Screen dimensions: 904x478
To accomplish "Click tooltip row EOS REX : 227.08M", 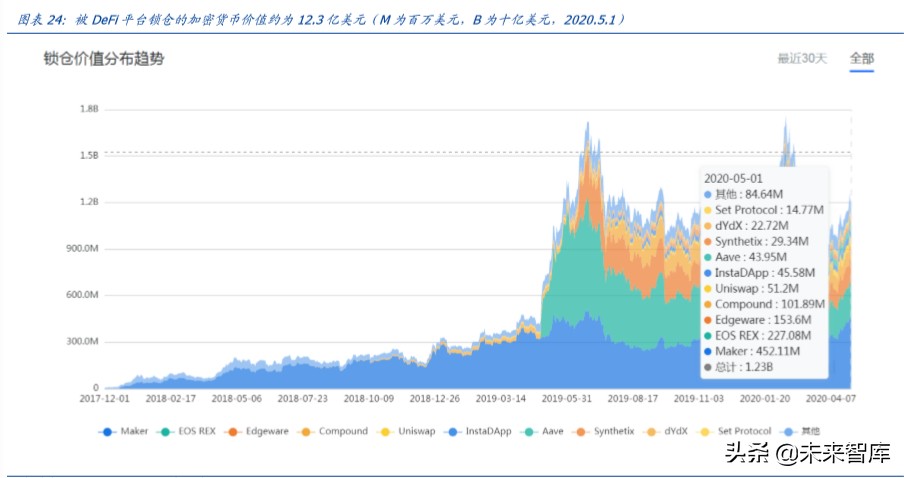I will (x=758, y=335).
